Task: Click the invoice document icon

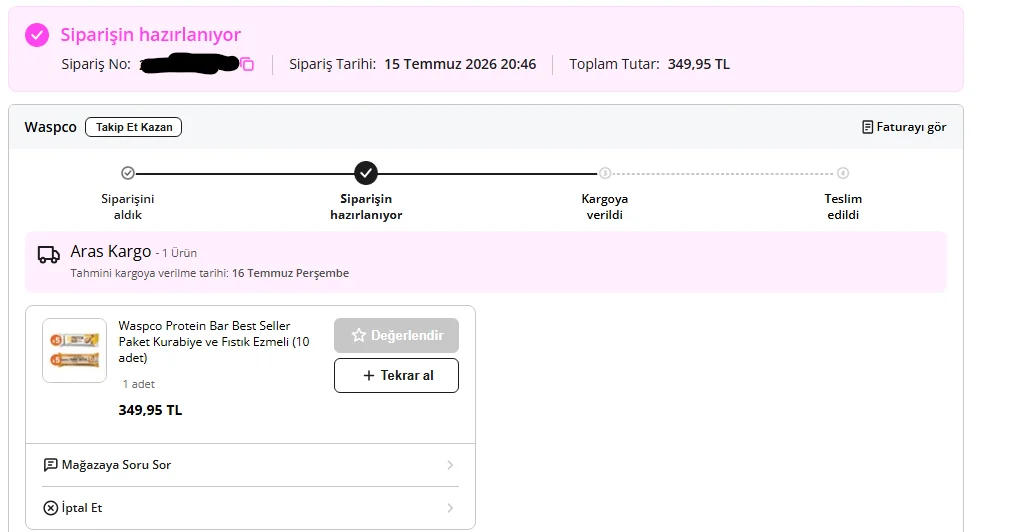Action: pyautogui.click(x=867, y=127)
